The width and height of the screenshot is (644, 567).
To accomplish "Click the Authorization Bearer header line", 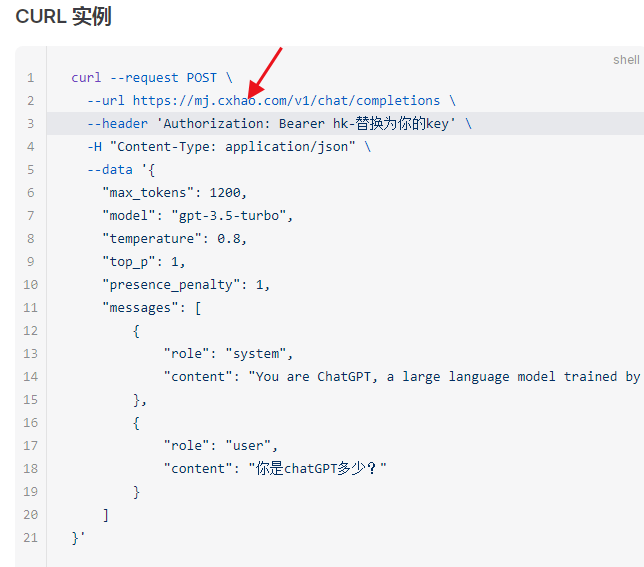I will [x=279, y=124].
